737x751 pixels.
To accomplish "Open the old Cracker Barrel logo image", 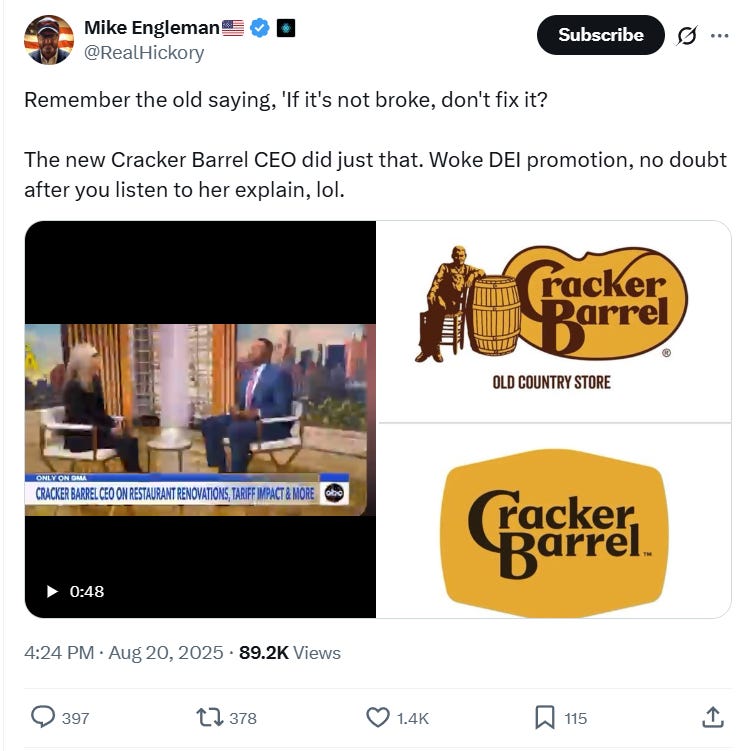I will click(x=554, y=322).
